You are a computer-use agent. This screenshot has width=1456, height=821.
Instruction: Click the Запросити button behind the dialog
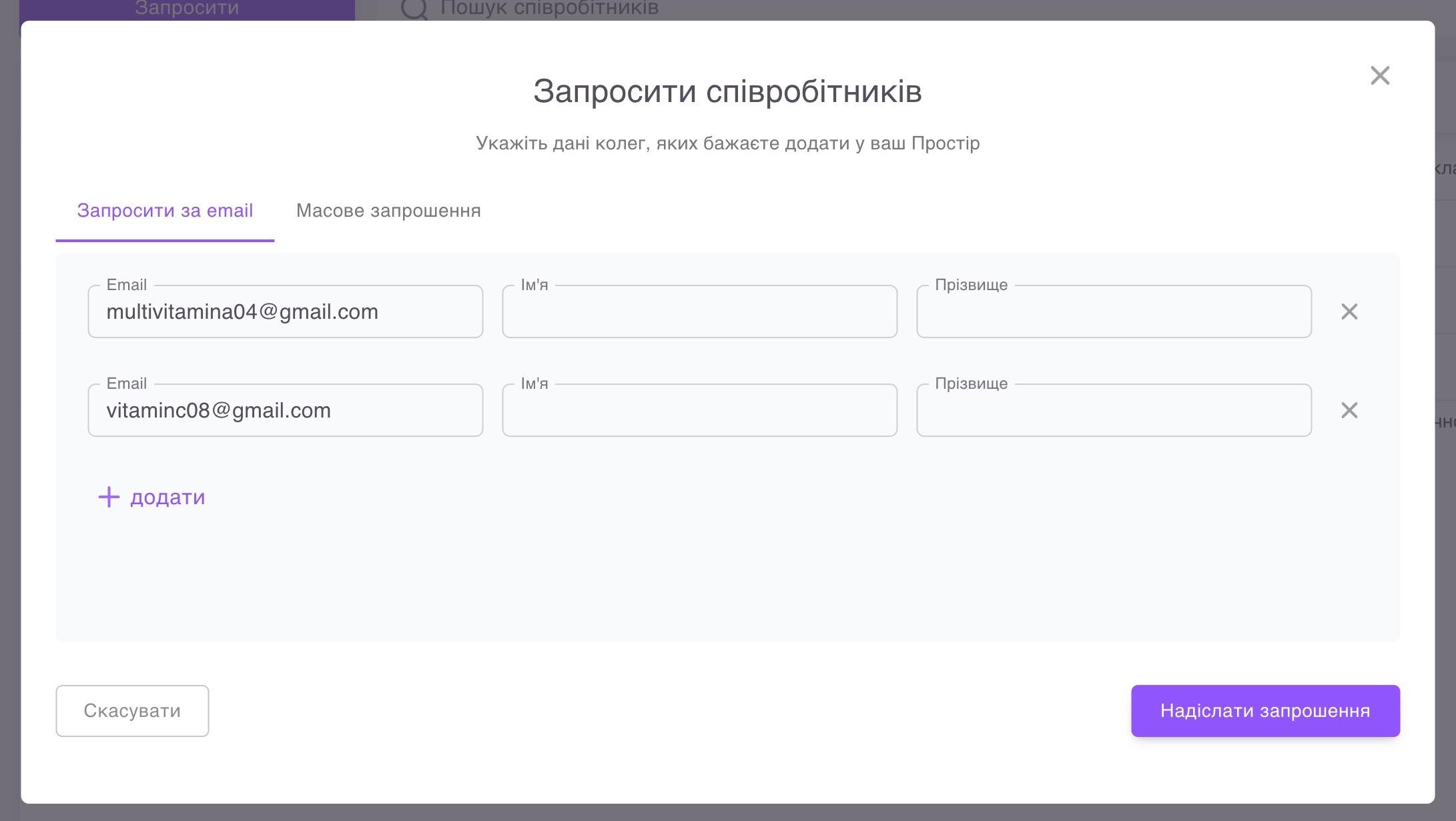pyautogui.click(x=186, y=7)
